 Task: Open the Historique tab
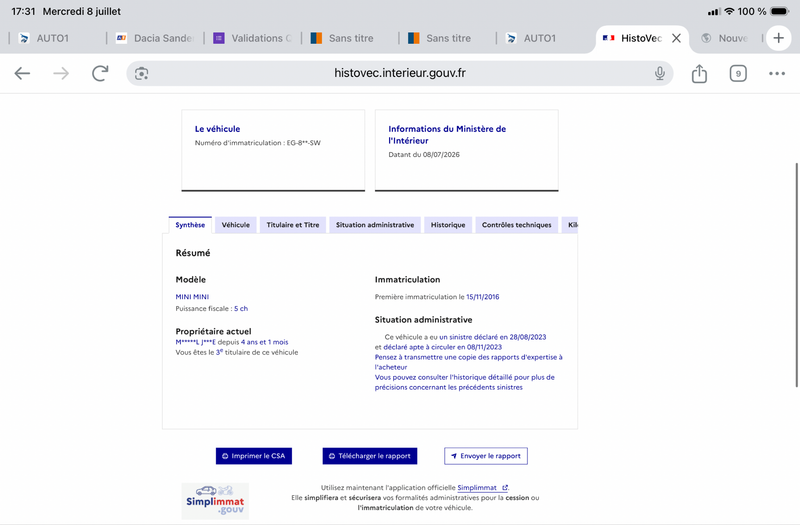[448, 225]
